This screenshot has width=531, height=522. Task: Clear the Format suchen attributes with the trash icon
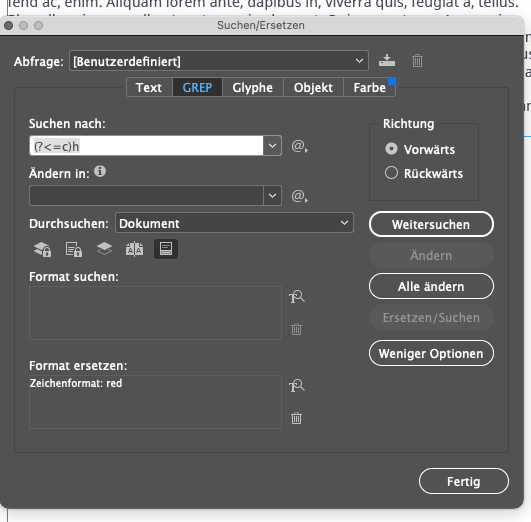pos(296,329)
